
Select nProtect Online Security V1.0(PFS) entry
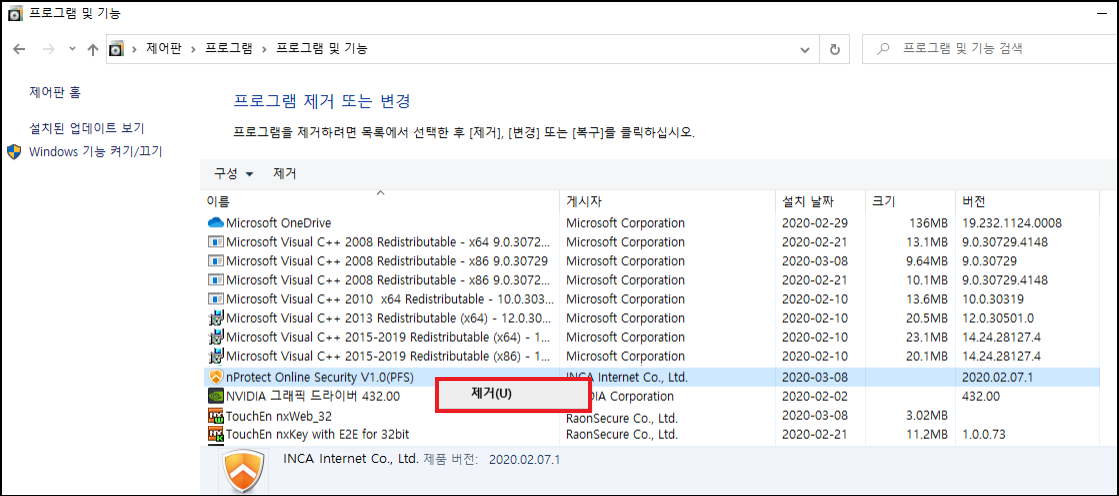pos(651,376)
